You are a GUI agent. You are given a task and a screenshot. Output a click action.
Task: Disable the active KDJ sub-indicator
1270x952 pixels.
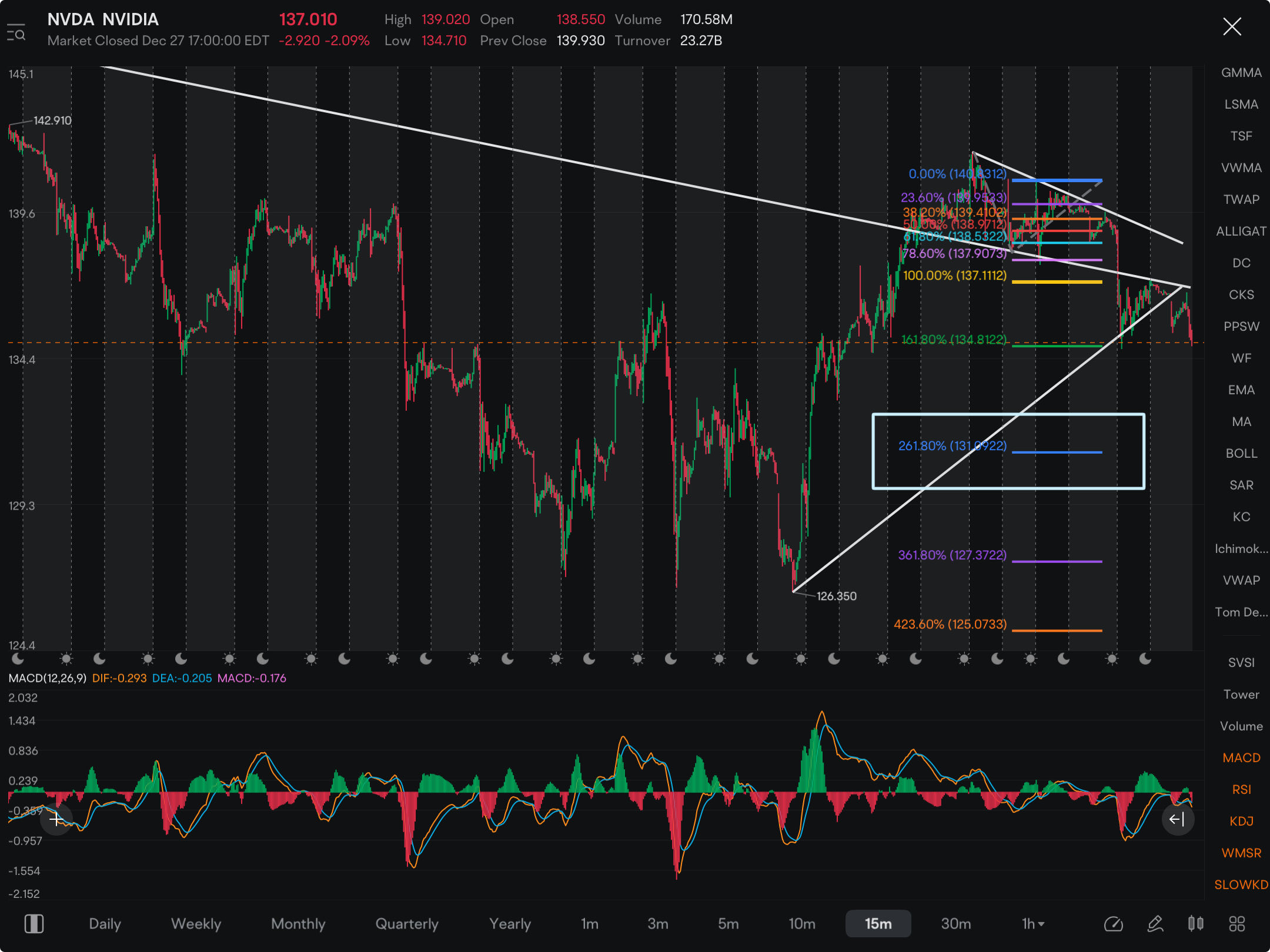[1241, 821]
